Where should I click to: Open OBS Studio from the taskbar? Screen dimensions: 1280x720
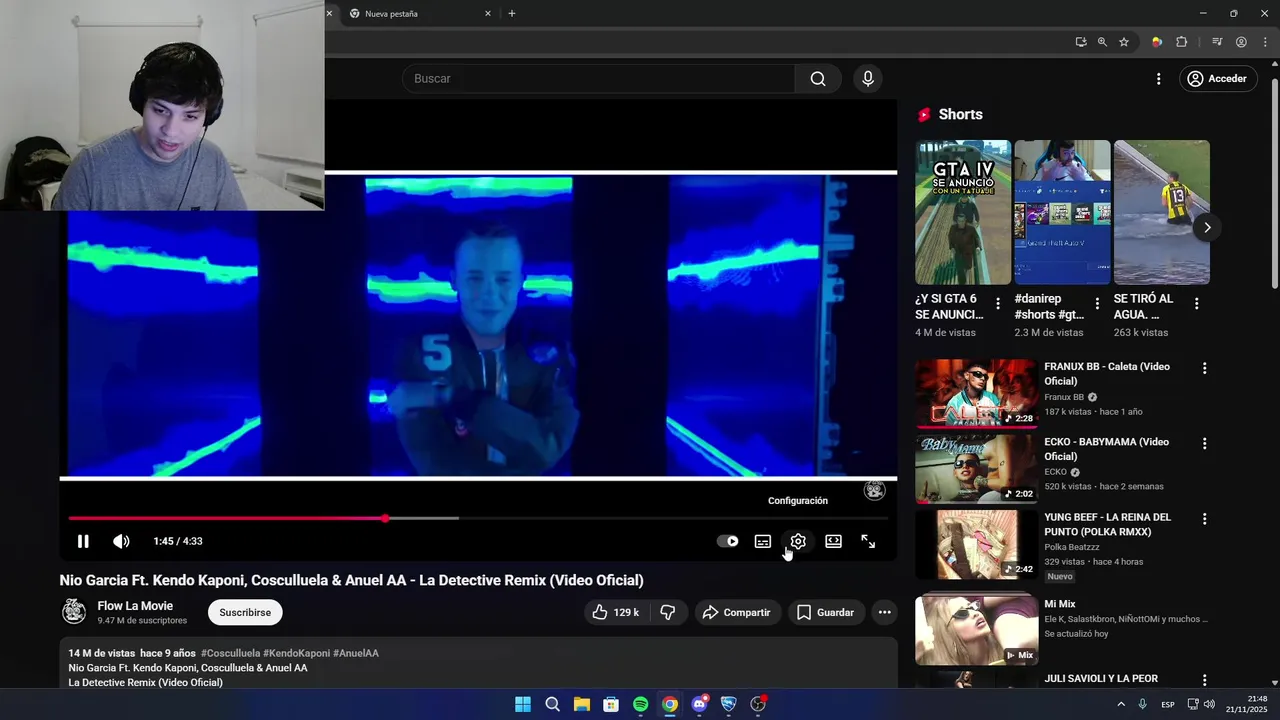pyautogui.click(x=758, y=704)
